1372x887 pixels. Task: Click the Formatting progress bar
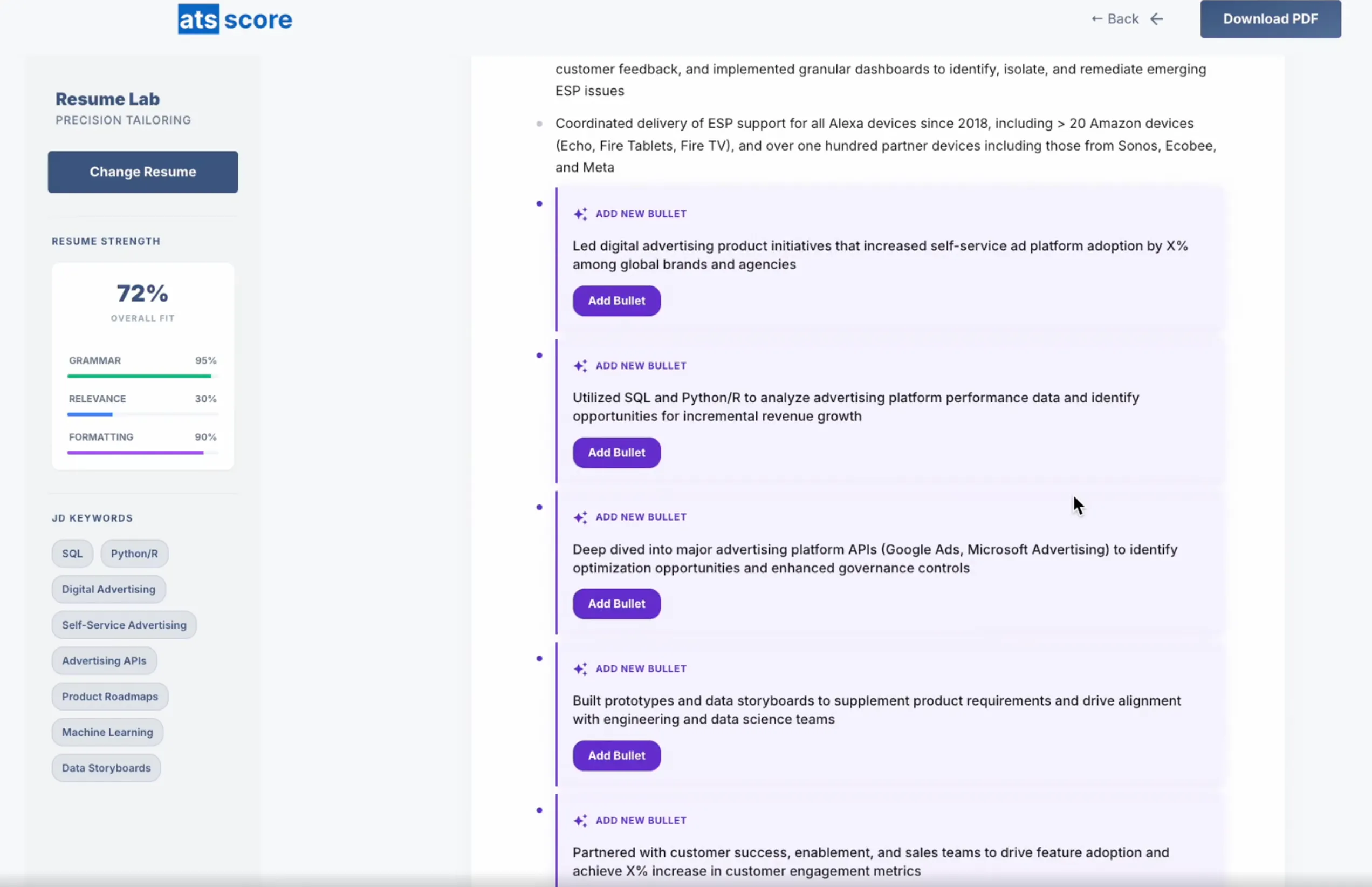tap(143, 453)
